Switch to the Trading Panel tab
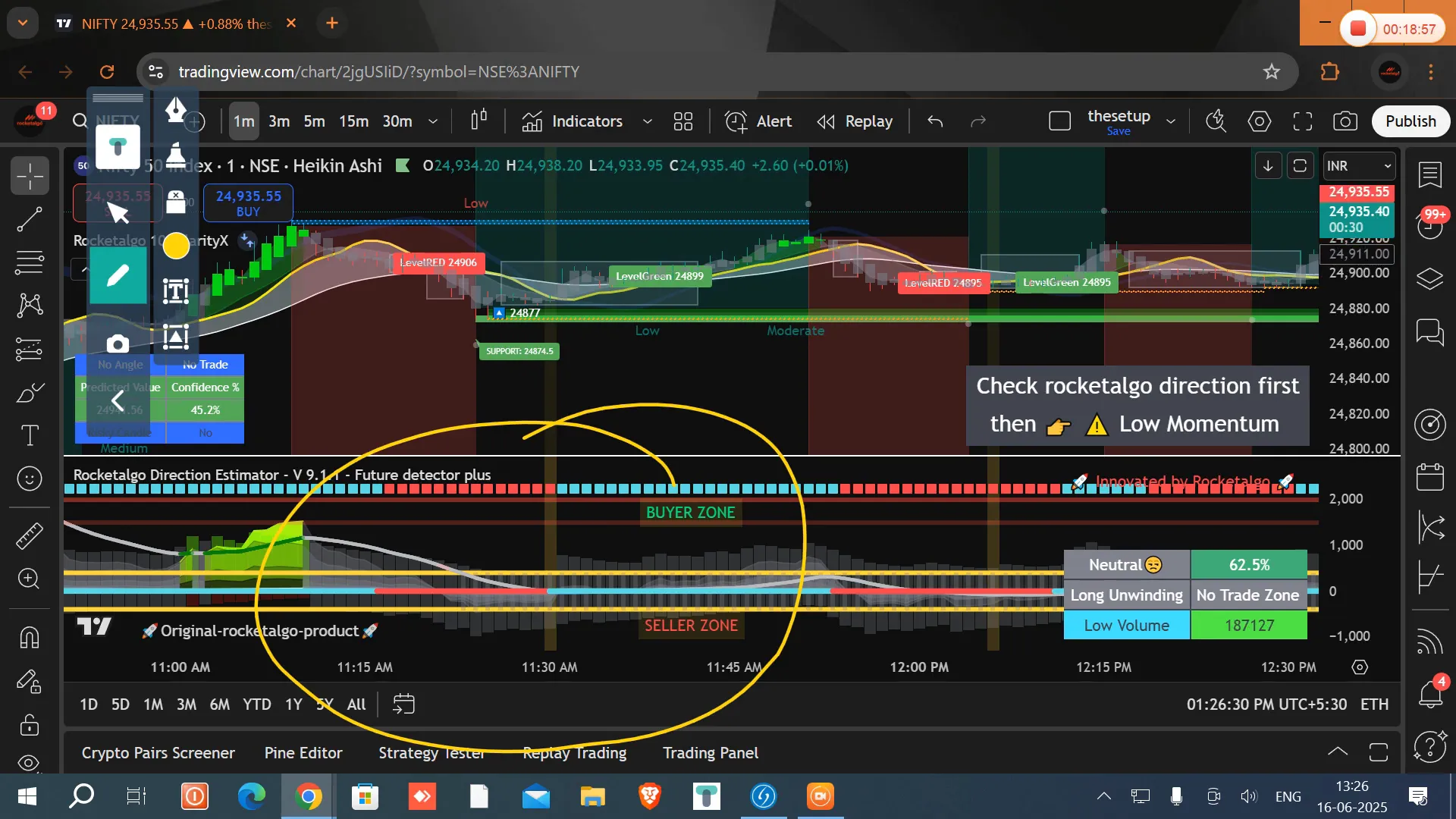1456x819 pixels. point(710,753)
